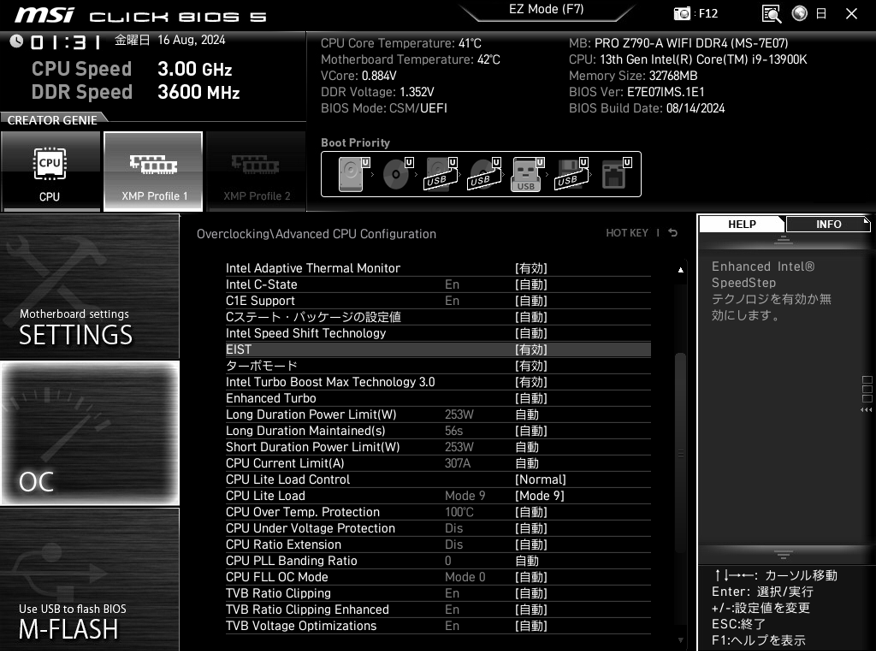Image resolution: width=876 pixels, height=651 pixels.
Task: Change CPU FLL OC Mode value
Action: 531,577
